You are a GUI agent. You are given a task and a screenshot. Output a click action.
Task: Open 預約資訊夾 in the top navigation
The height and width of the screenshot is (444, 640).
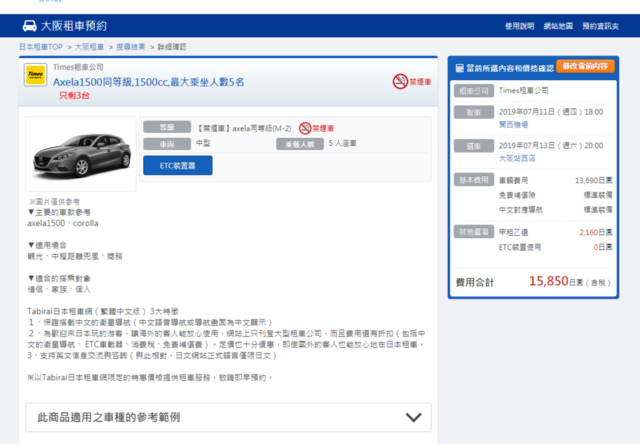[600, 26]
